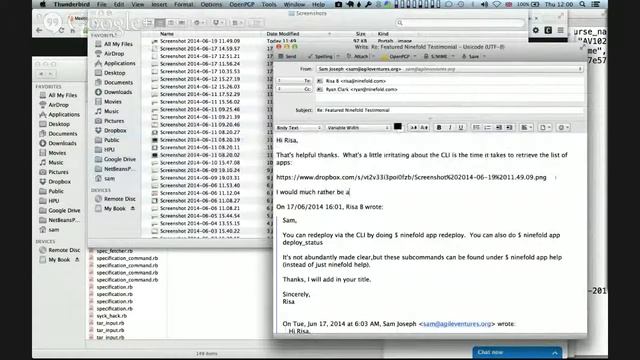The width and height of the screenshot is (640, 360).
Task: Open the Save dropdown arrow
Action: (484, 56)
